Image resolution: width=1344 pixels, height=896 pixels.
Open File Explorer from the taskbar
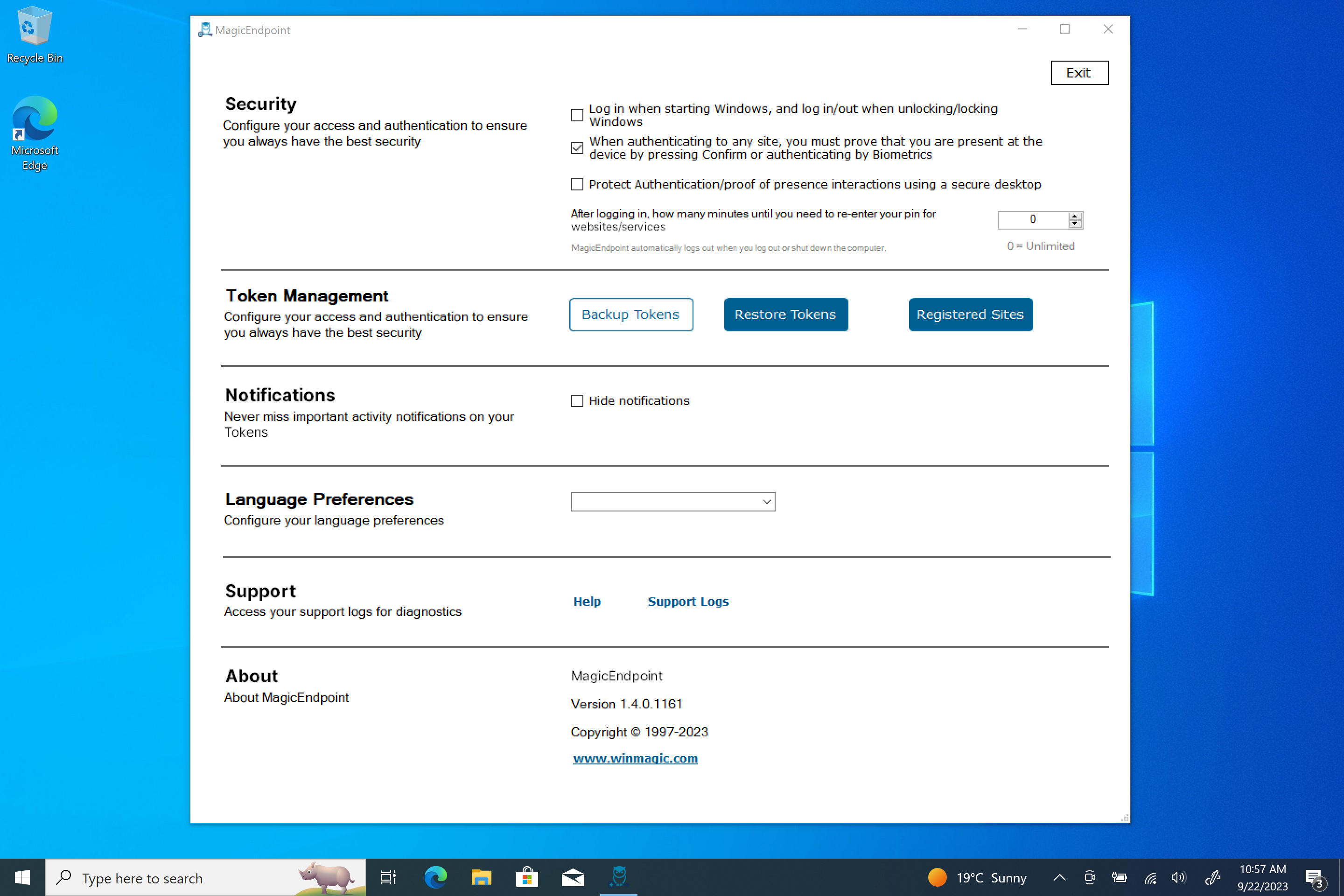click(481, 876)
